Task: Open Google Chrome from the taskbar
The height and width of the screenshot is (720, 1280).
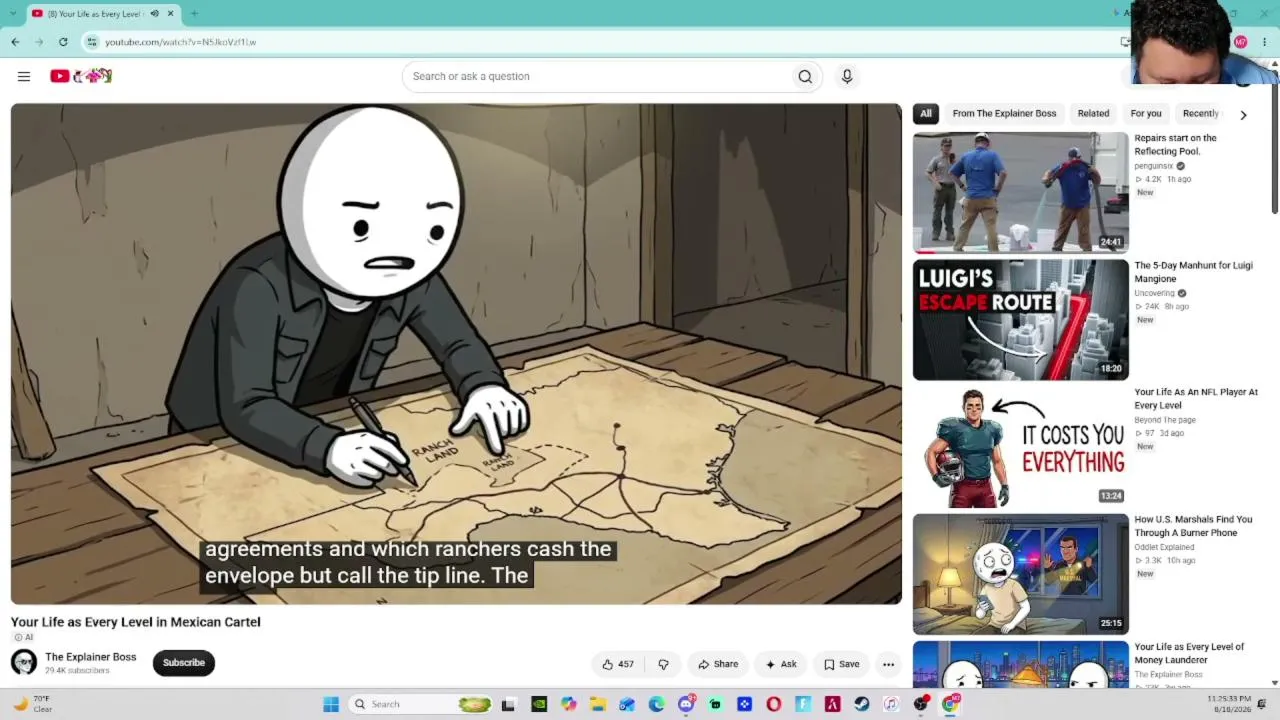Action: pyautogui.click(x=950, y=704)
